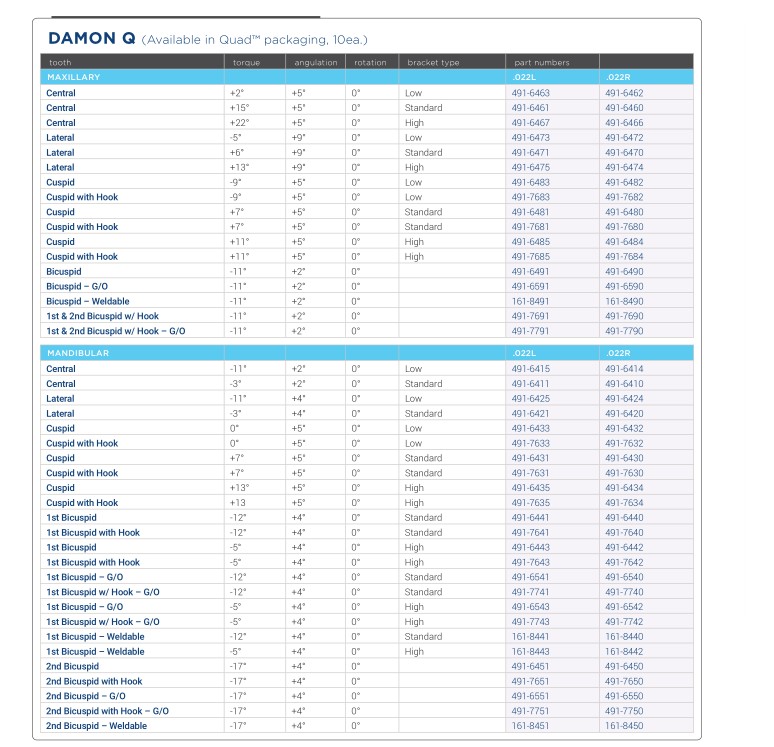
Task: Click the MAXILLARY section heading
Action: pyautogui.click(x=74, y=77)
